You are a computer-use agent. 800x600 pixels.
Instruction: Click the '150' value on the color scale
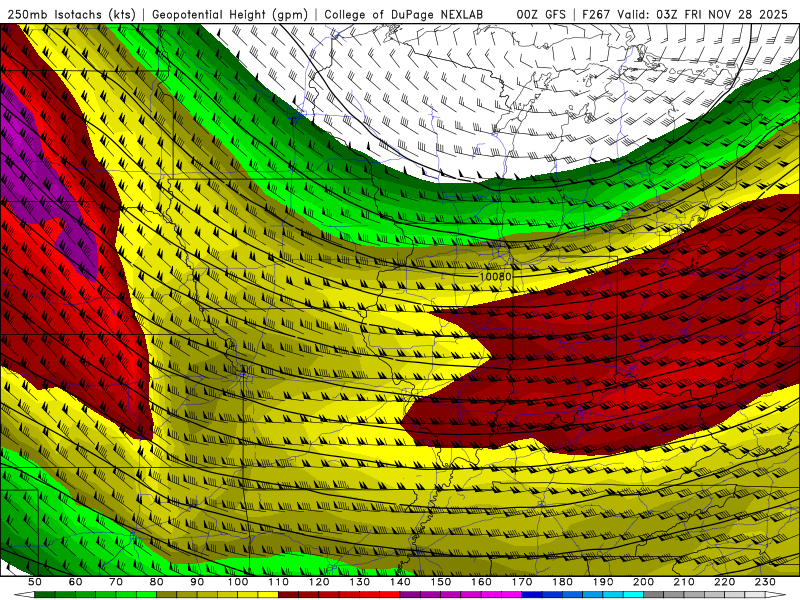pyautogui.click(x=441, y=582)
